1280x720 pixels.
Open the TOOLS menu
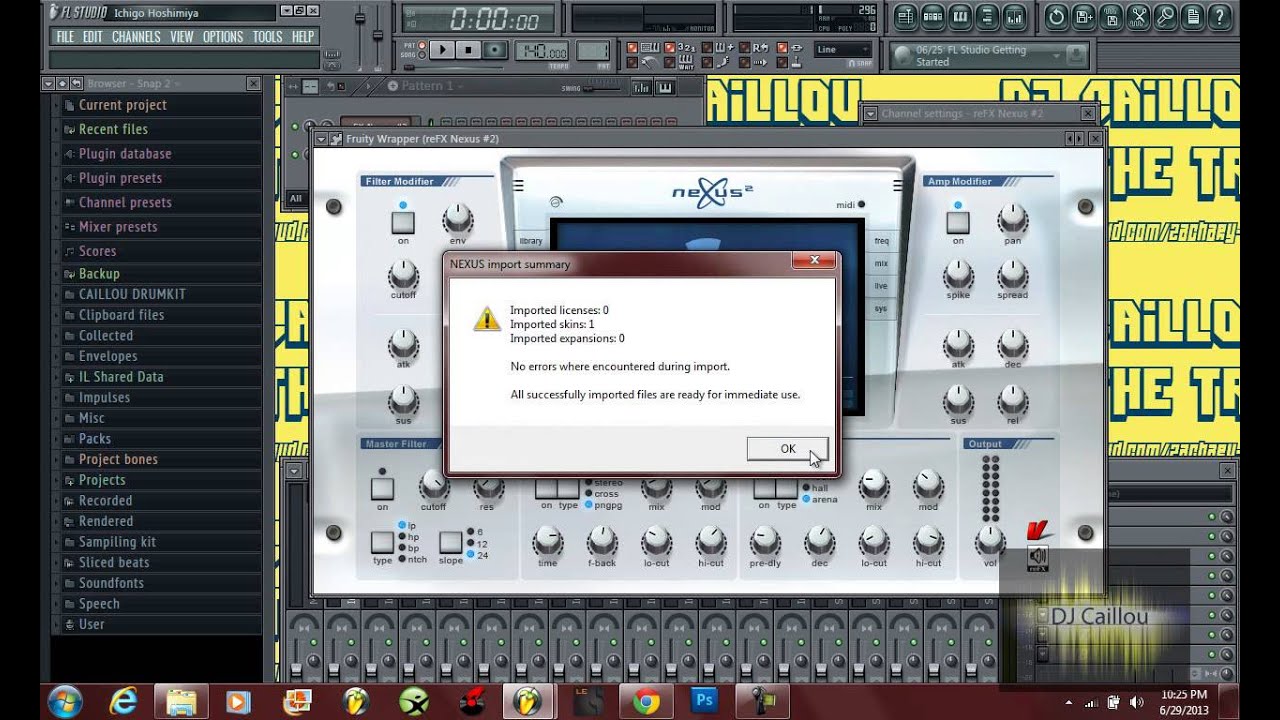pos(267,37)
